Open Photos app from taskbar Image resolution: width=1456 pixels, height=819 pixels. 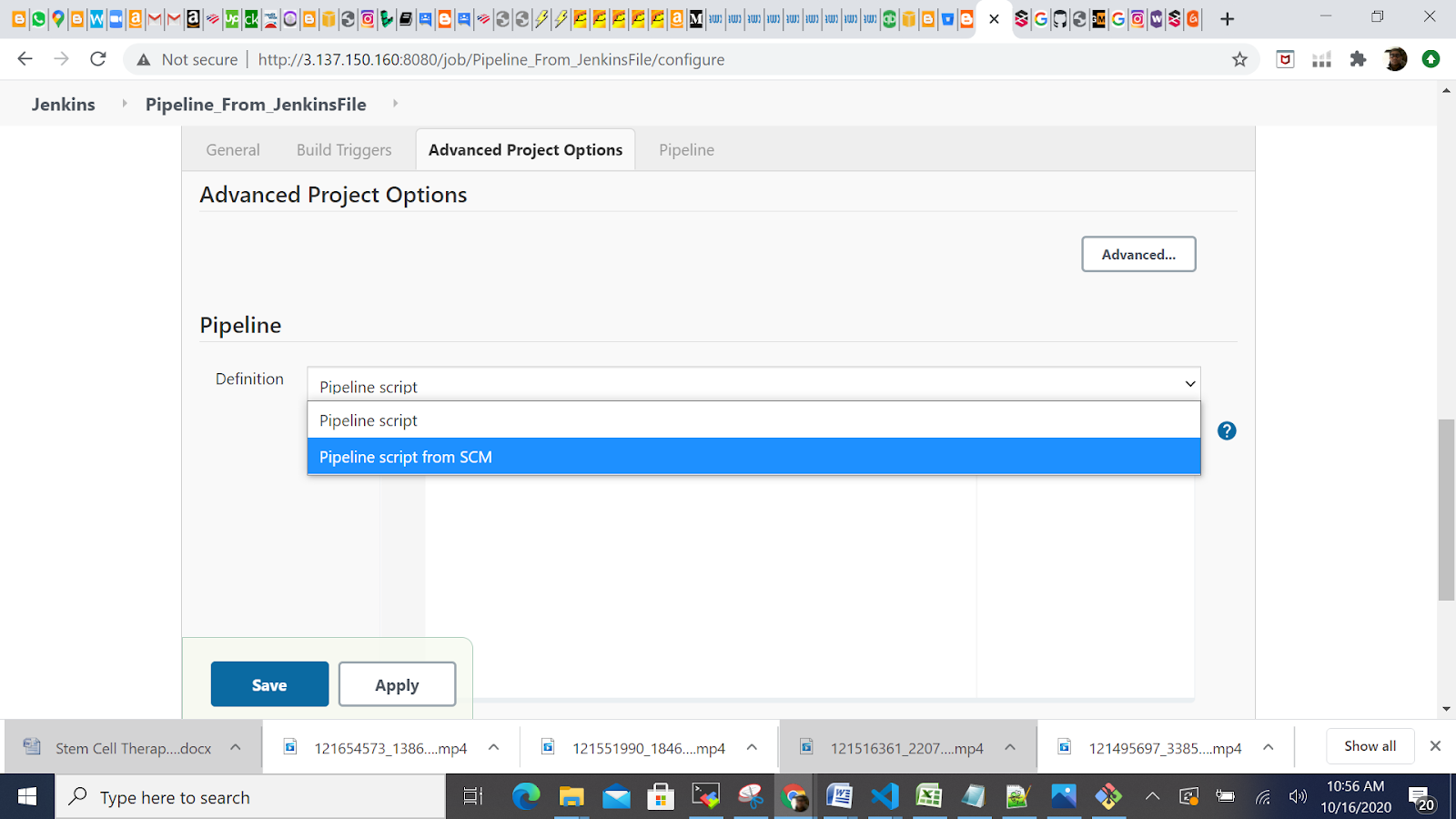1063,797
